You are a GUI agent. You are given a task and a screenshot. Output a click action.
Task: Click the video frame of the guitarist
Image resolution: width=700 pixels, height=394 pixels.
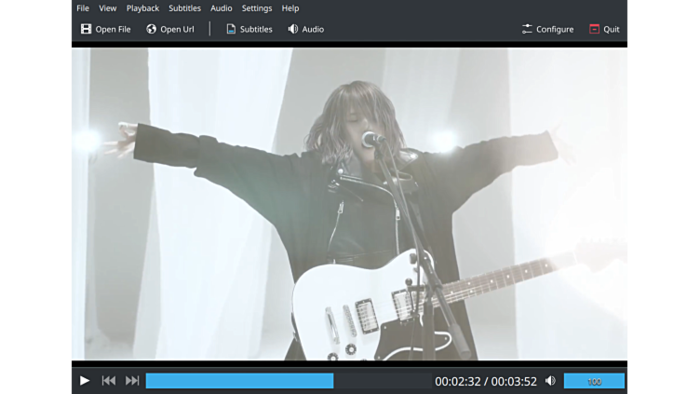[x=350, y=204]
